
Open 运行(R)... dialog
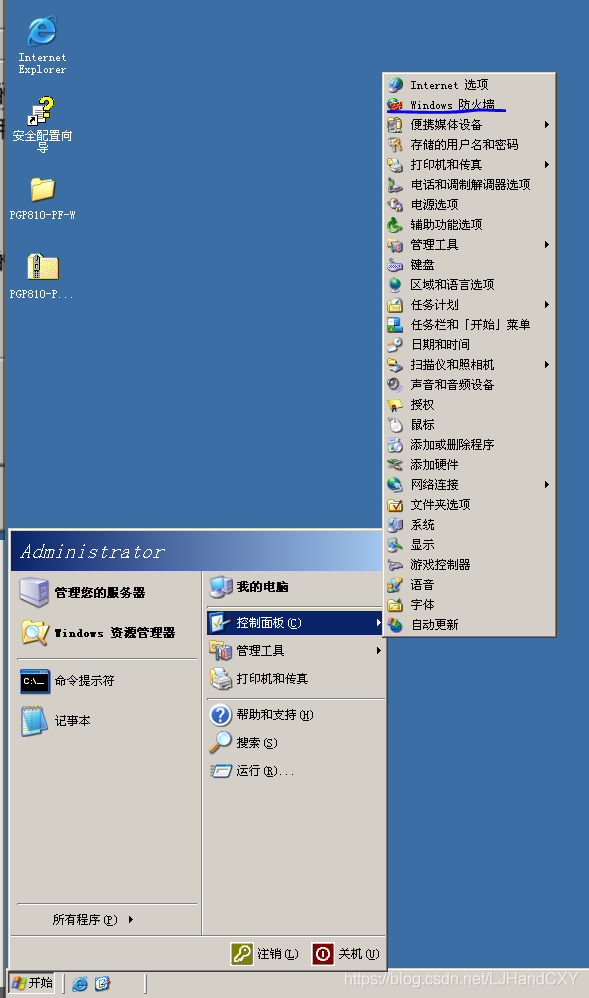click(x=296, y=771)
